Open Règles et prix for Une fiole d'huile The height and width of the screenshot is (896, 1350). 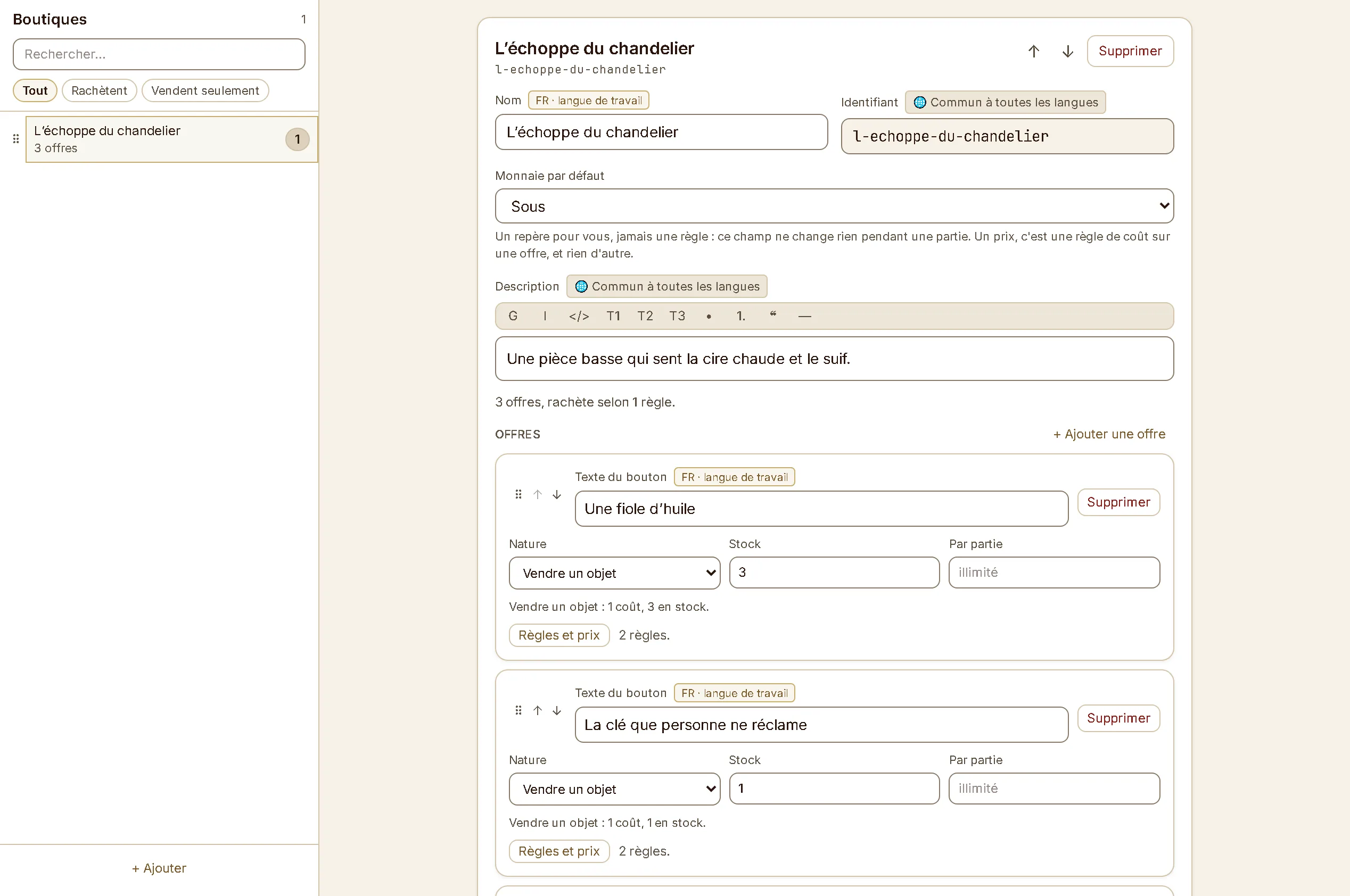(559, 635)
